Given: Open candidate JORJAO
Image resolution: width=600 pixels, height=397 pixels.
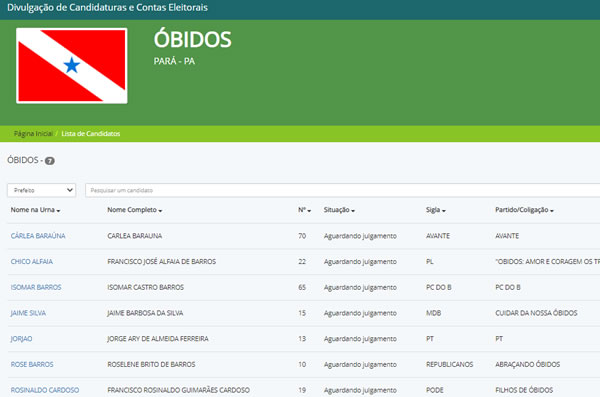Looking at the screenshot, I should click(x=21, y=339).
